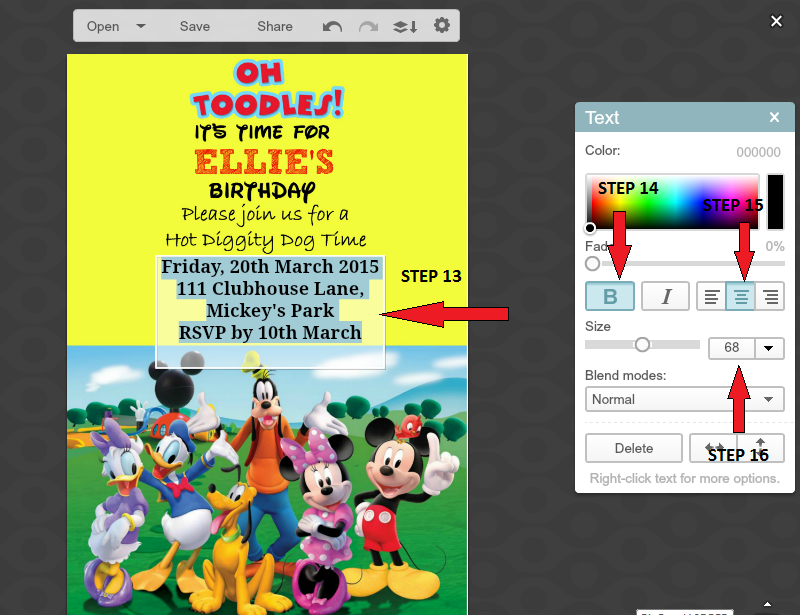Click the black color preview swatch
Image resolution: width=800 pixels, height=615 pixels.
(x=775, y=202)
